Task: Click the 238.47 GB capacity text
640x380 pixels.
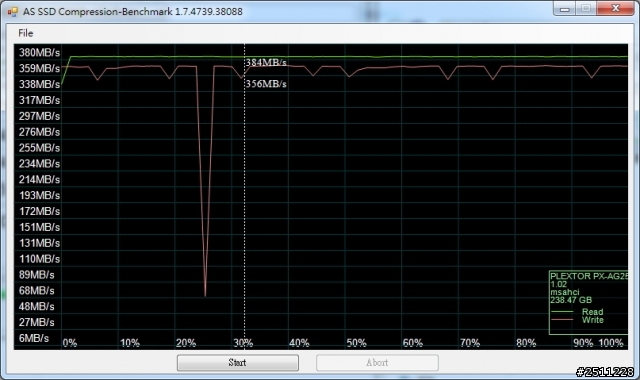Action: pyautogui.click(x=571, y=300)
